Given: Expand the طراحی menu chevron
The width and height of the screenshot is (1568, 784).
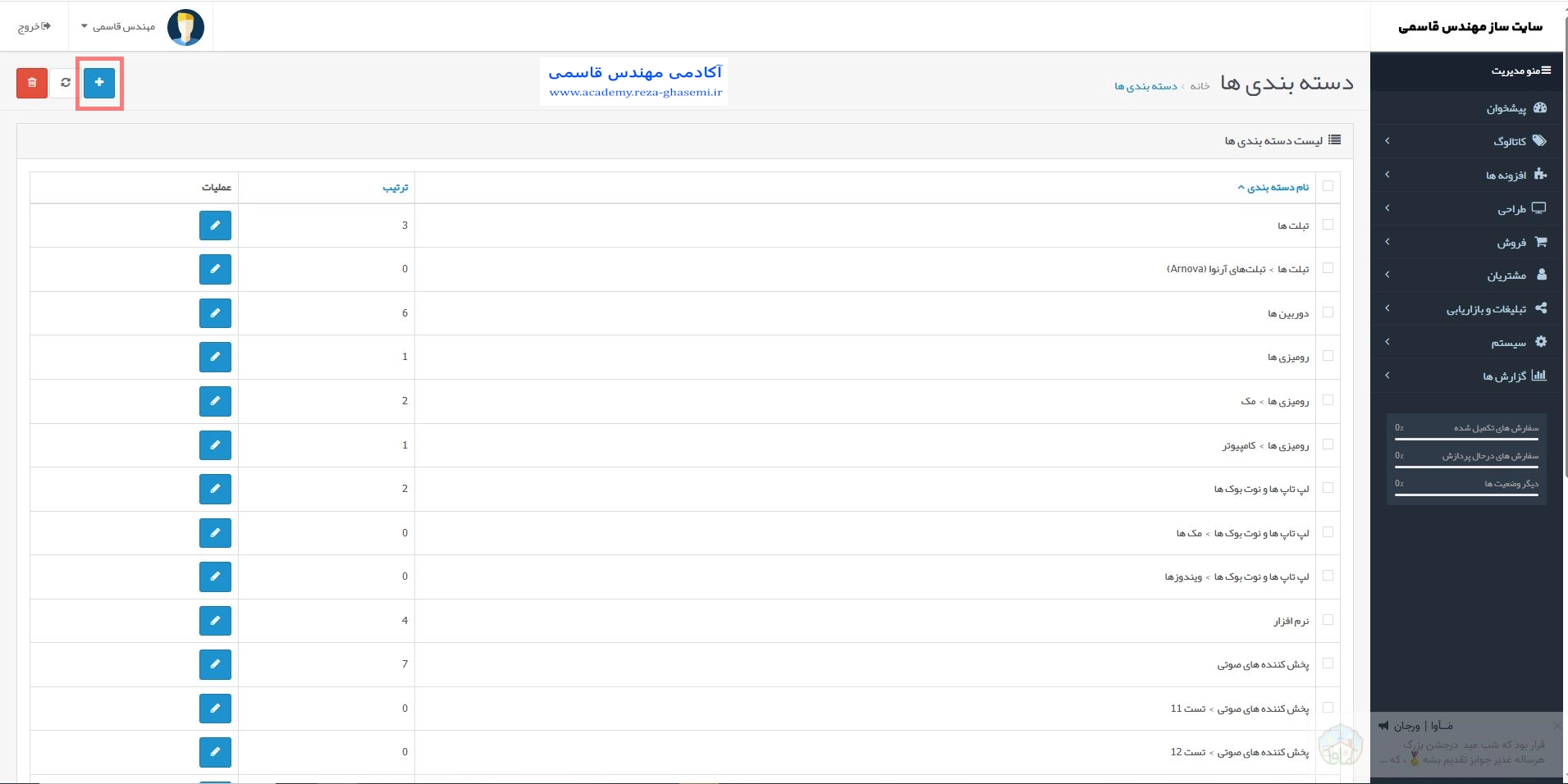Looking at the screenshot, I should 1387,208.
